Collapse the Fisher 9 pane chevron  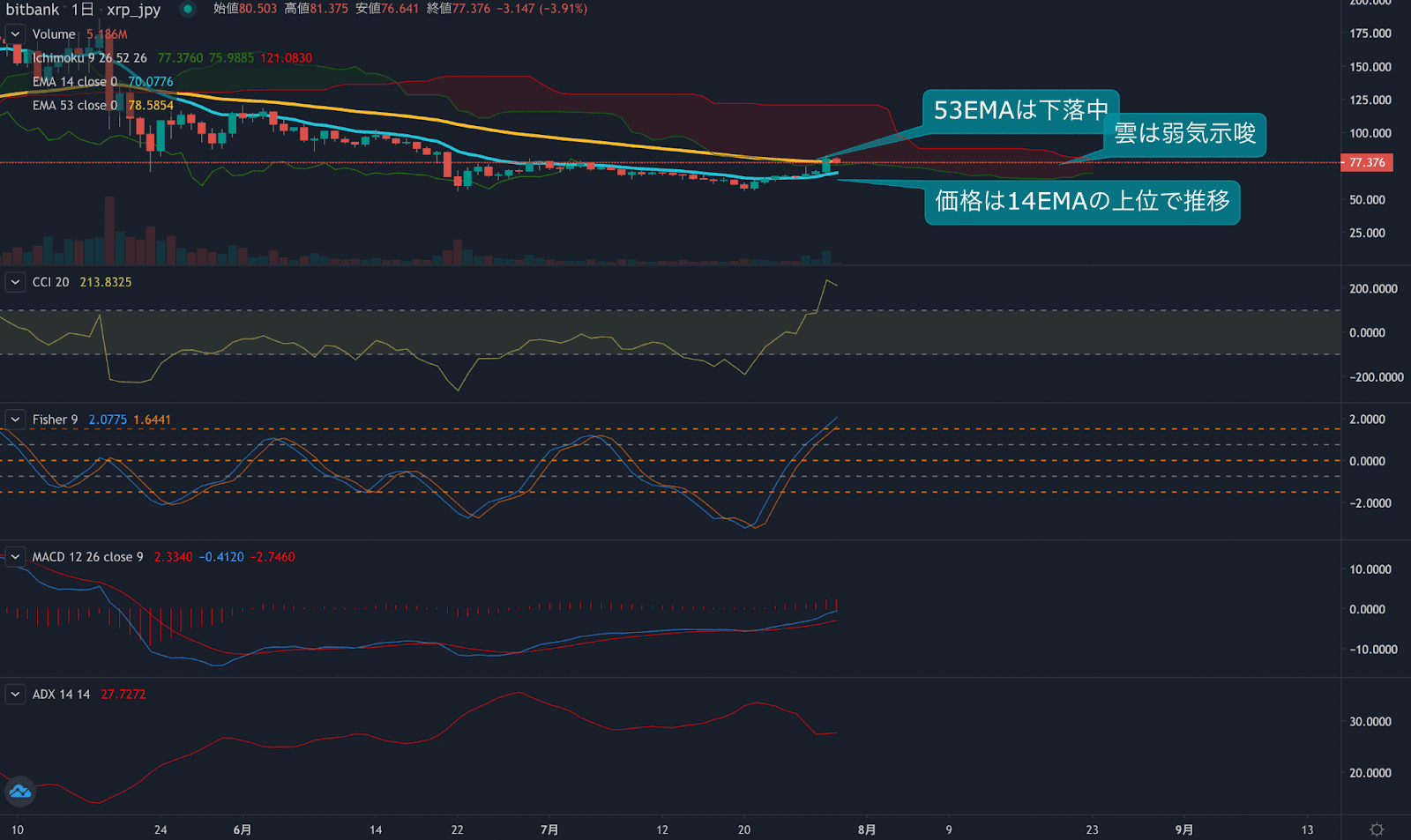click(x=15, y=420)
